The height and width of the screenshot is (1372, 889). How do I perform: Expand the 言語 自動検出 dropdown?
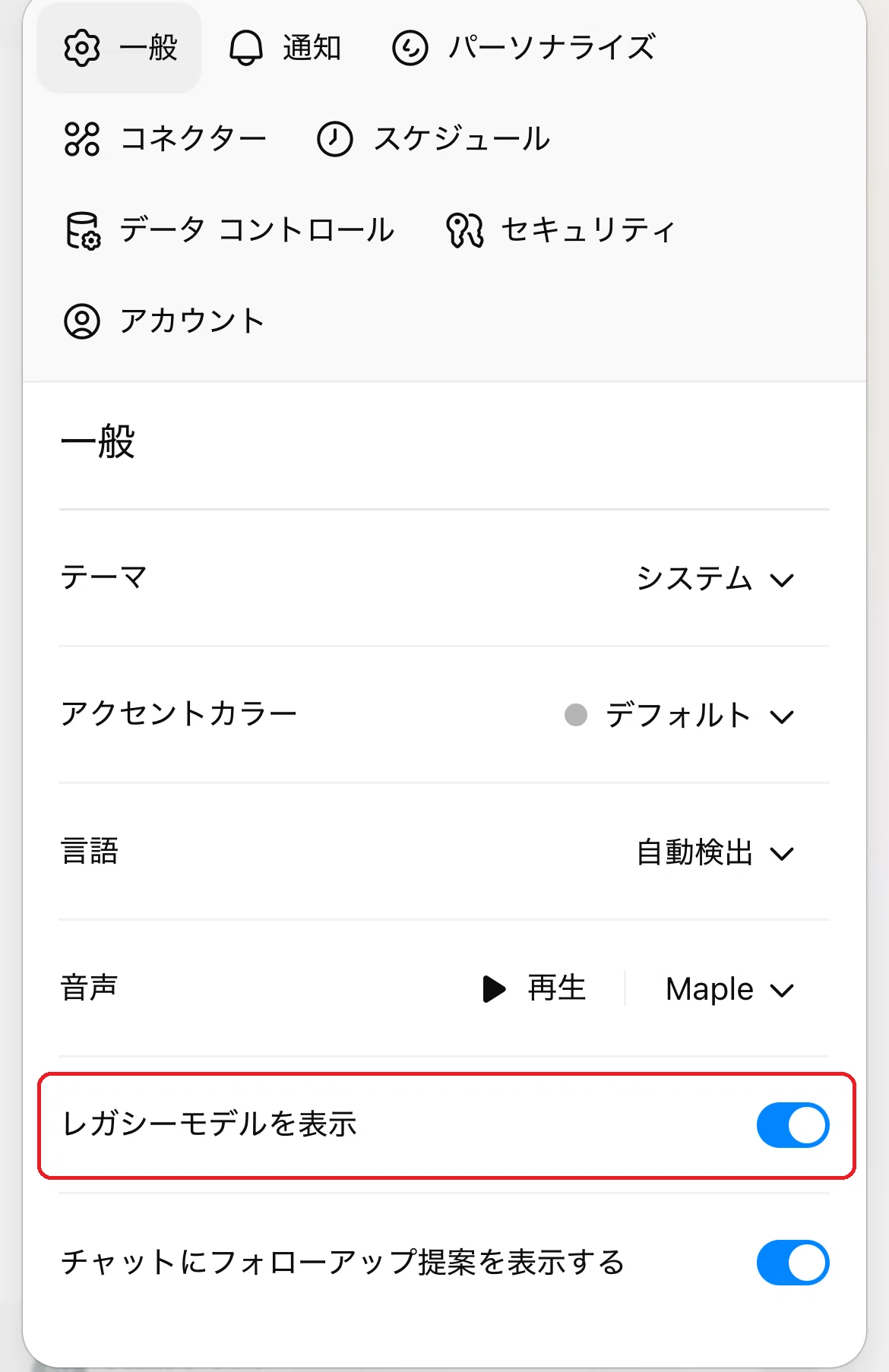715,852
